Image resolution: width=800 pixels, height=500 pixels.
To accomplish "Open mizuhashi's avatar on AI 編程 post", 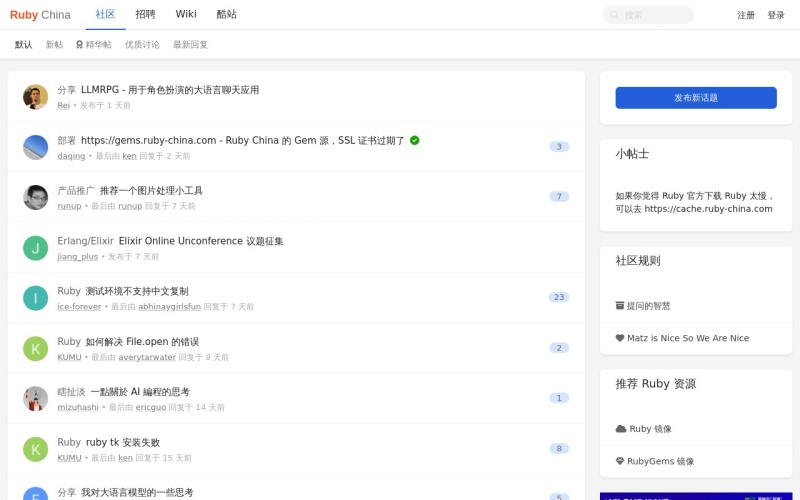I will 35,398.
